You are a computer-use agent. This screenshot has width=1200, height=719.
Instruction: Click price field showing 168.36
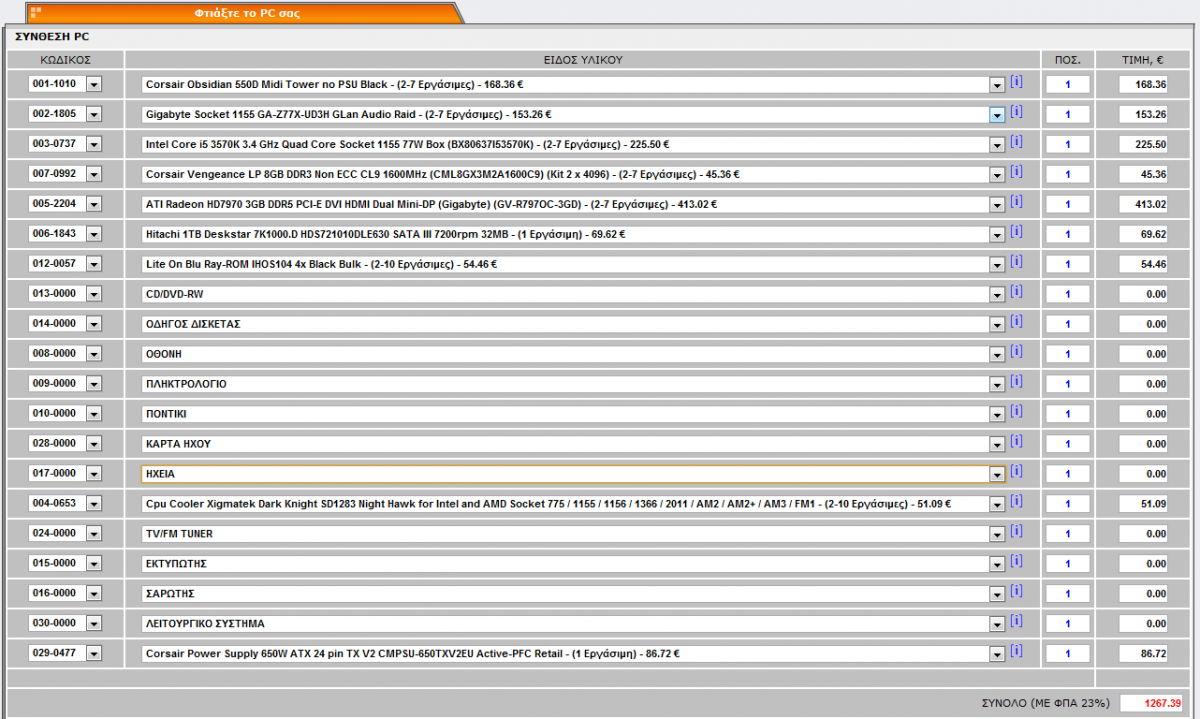tap(1144, 85)
